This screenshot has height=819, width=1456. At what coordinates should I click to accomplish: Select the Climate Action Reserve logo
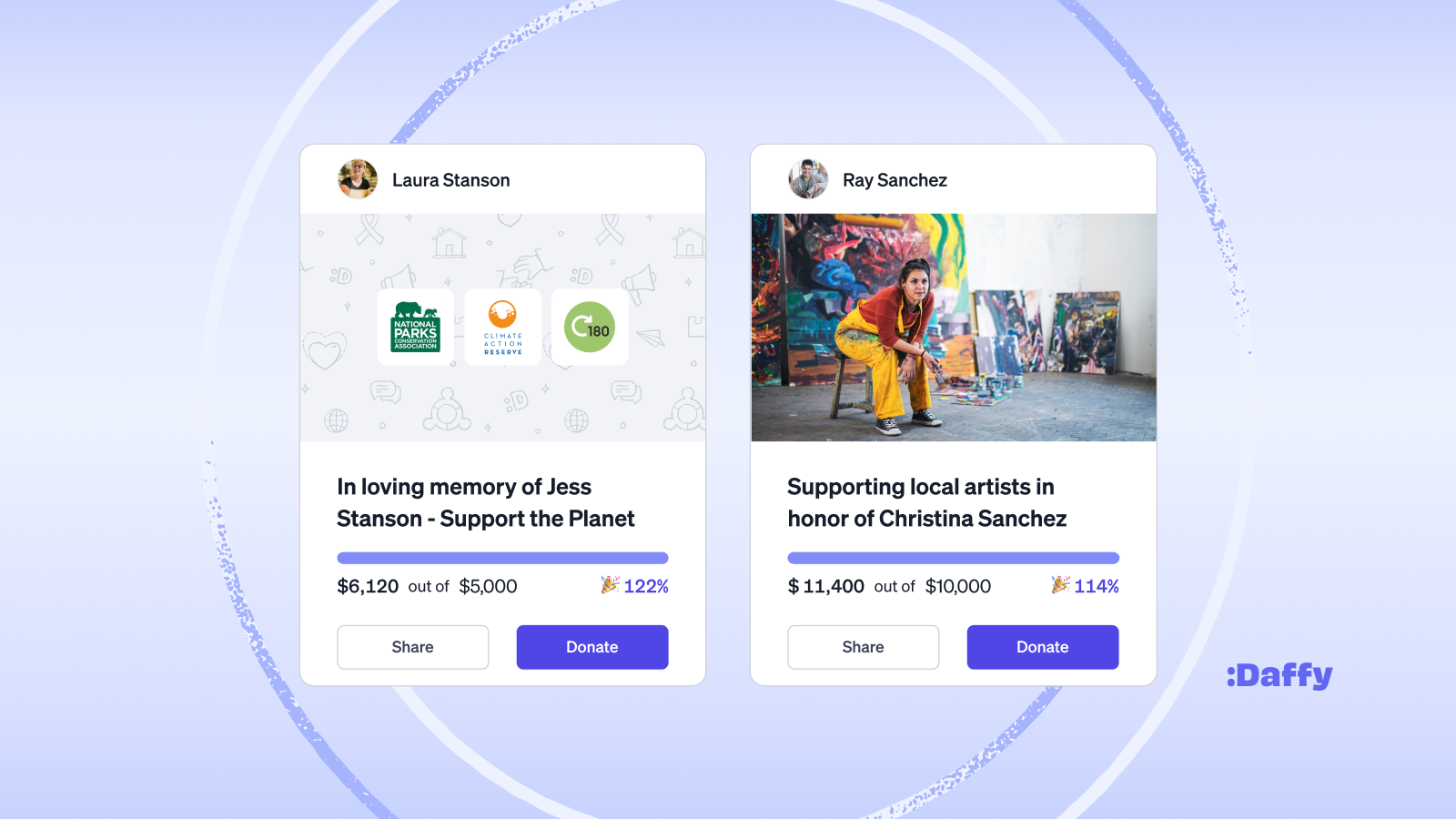pos(502,327)
